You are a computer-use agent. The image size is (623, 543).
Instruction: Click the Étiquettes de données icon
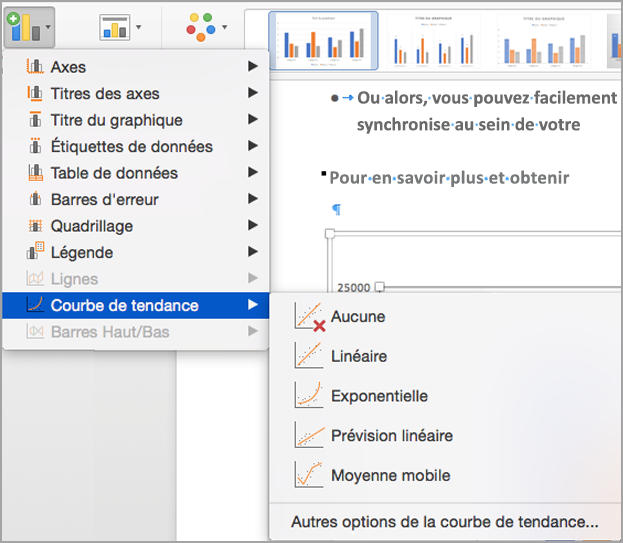coord(35,145)
